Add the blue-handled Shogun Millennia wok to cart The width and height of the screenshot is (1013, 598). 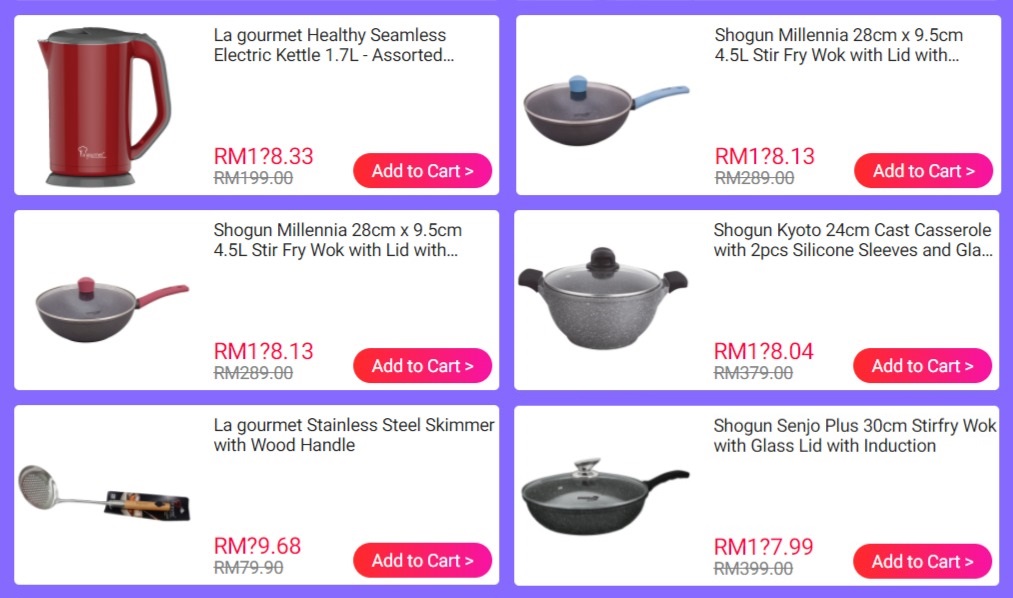click(923, 170)
